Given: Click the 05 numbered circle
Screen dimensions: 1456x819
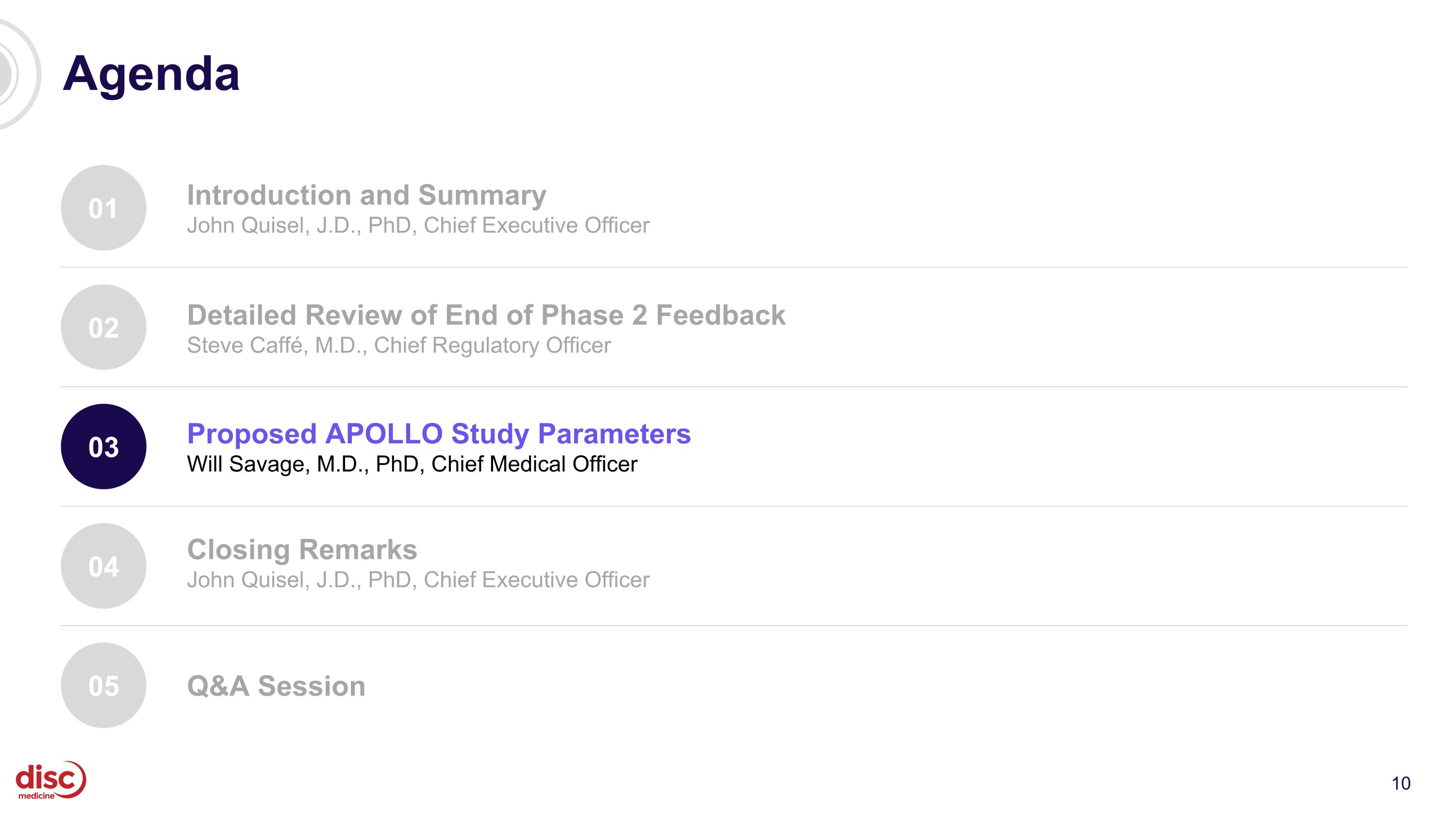Looking at the screenshot, I should (103, 685).
